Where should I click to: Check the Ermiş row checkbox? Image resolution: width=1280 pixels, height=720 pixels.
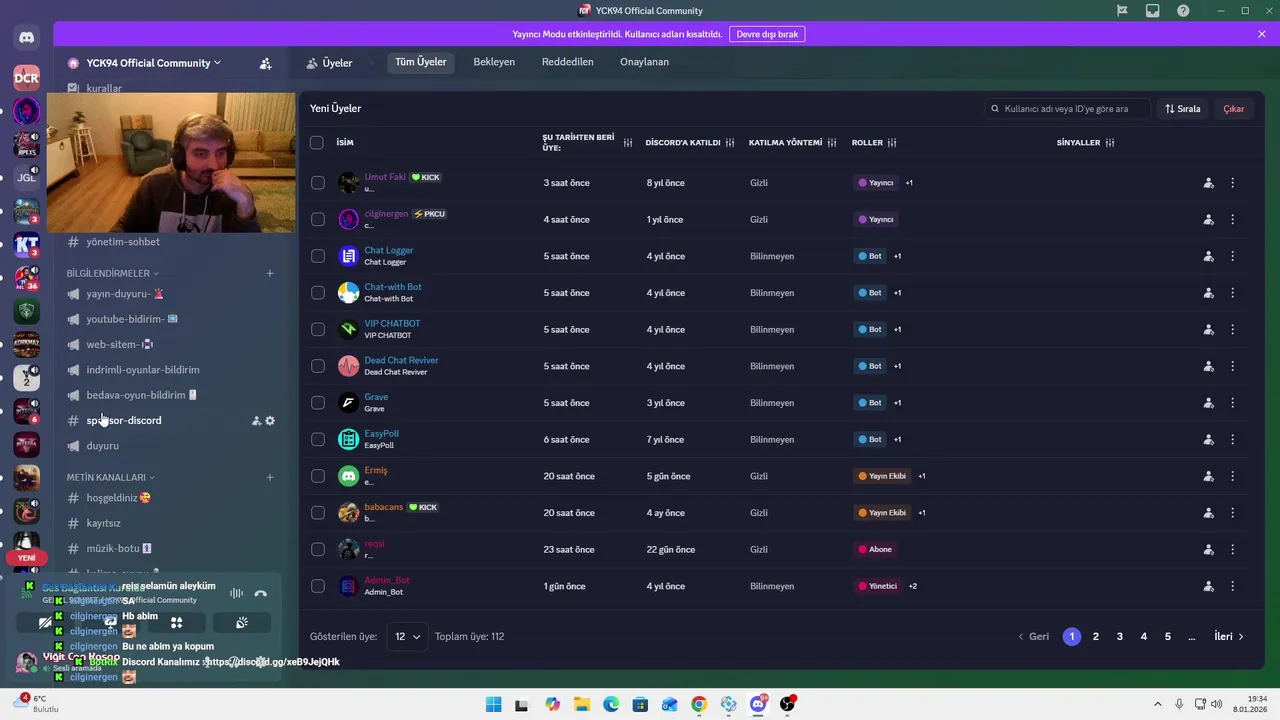tap(317, 476)
